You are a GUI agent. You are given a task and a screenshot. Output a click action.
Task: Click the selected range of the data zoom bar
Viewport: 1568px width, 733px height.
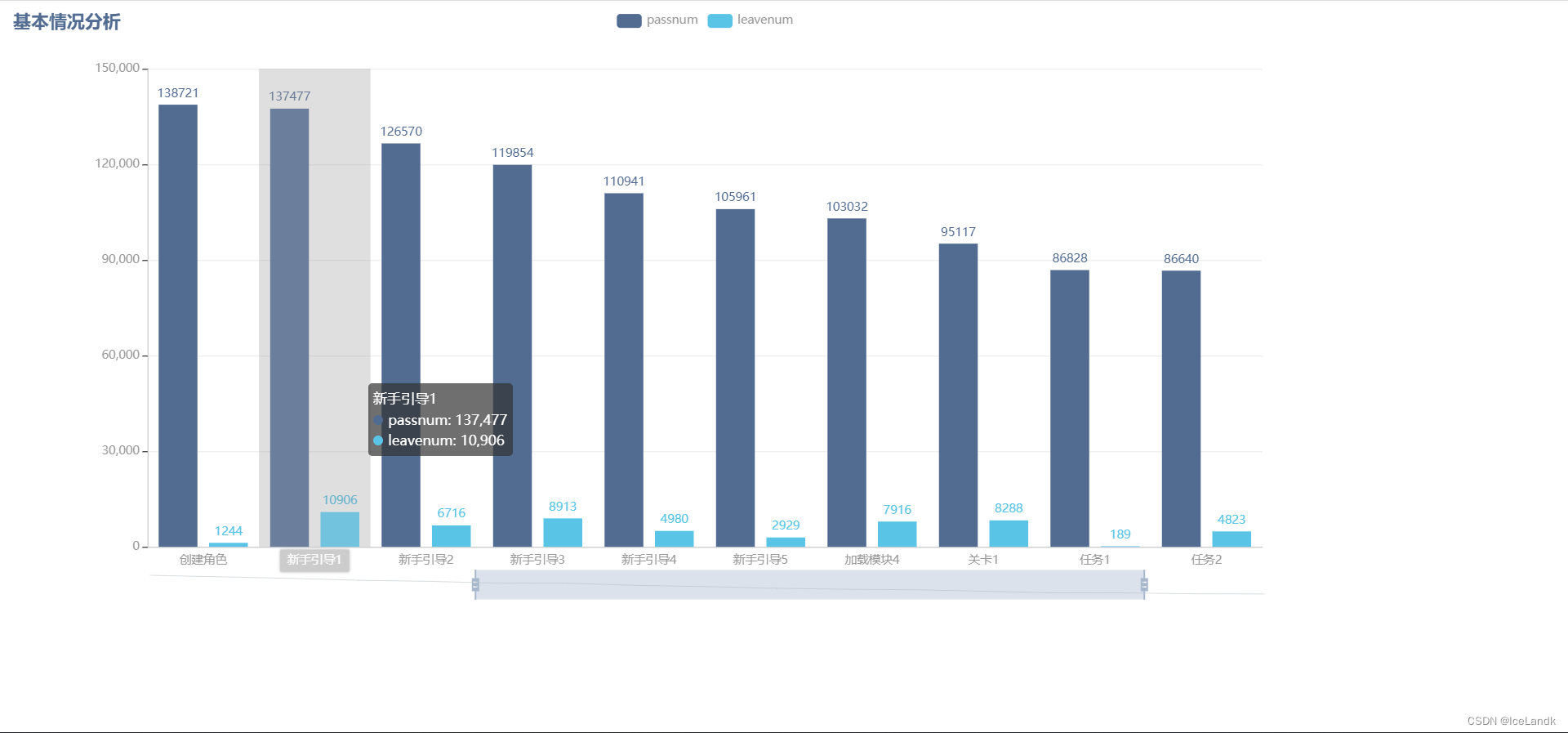[x=809, y=584]
